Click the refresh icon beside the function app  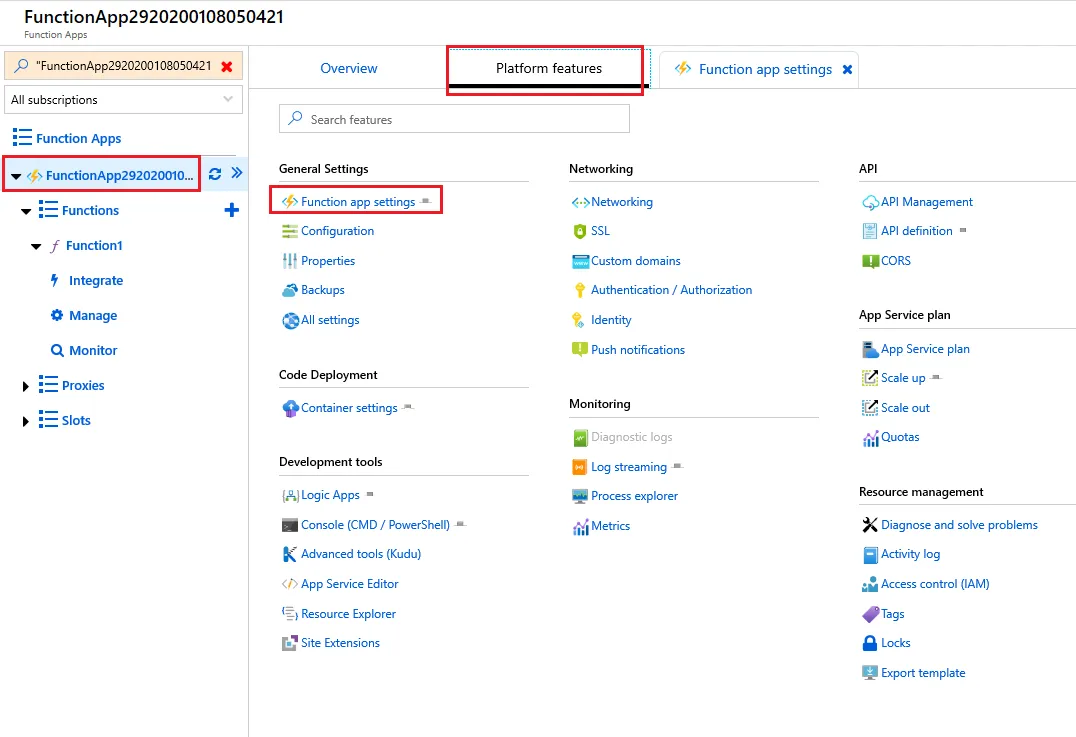point(215,174)
